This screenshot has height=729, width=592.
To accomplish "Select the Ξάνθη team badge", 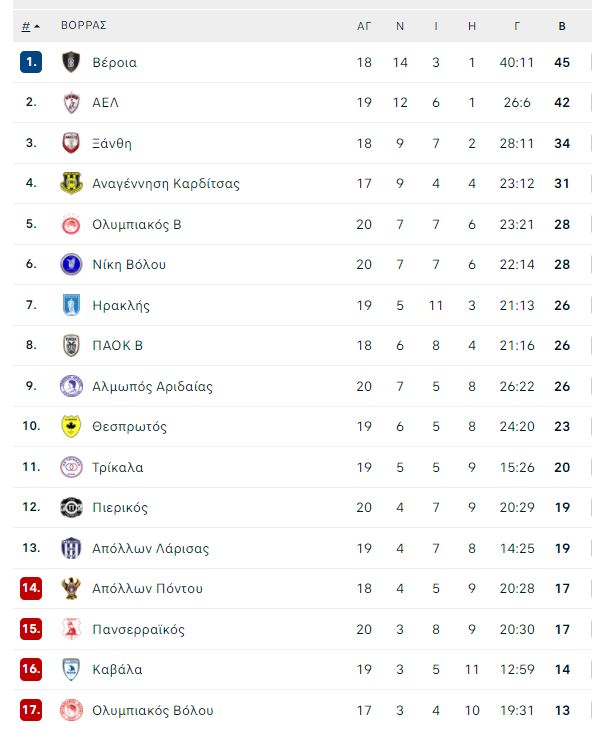I will point(71,143).
